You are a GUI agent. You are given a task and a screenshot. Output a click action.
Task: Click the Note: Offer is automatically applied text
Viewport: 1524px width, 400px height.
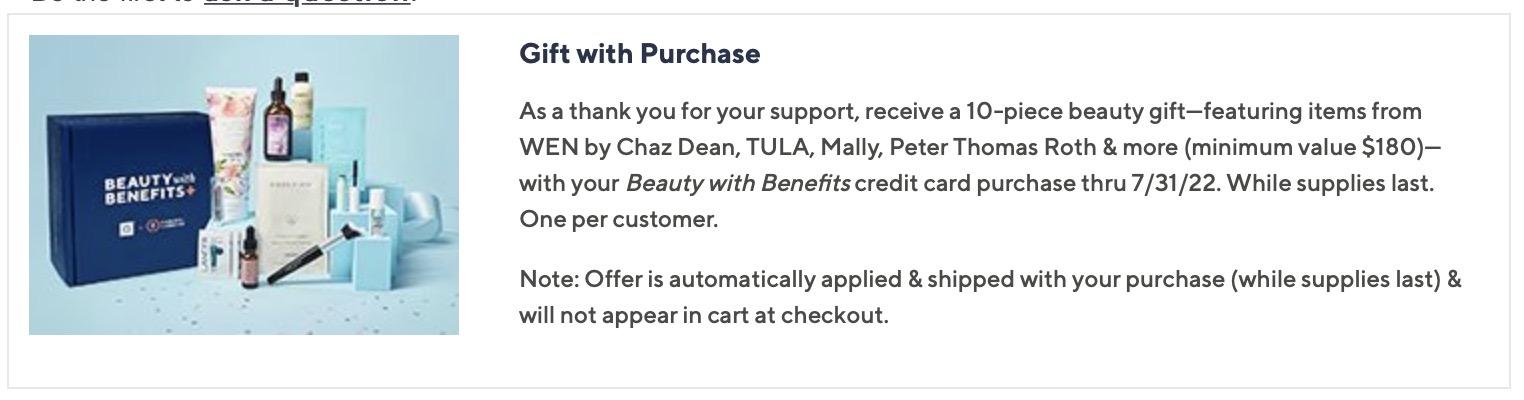pyautogui.click(x=712, y=280)
